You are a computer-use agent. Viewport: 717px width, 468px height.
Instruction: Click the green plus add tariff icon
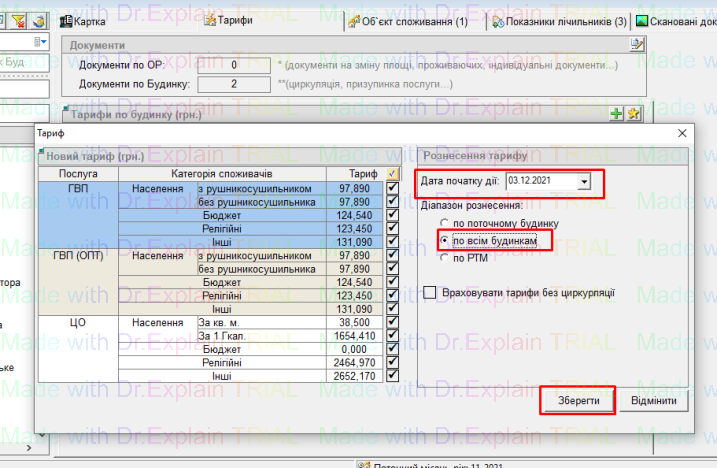tap(617, 114)
